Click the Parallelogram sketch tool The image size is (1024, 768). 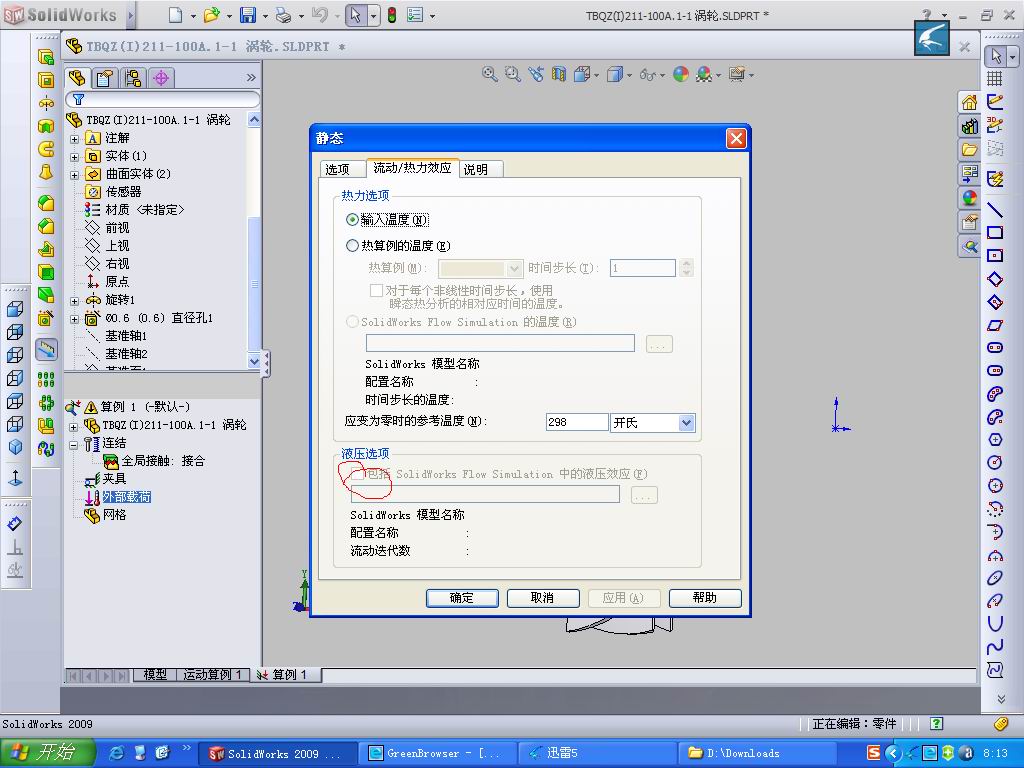[995, 325]
